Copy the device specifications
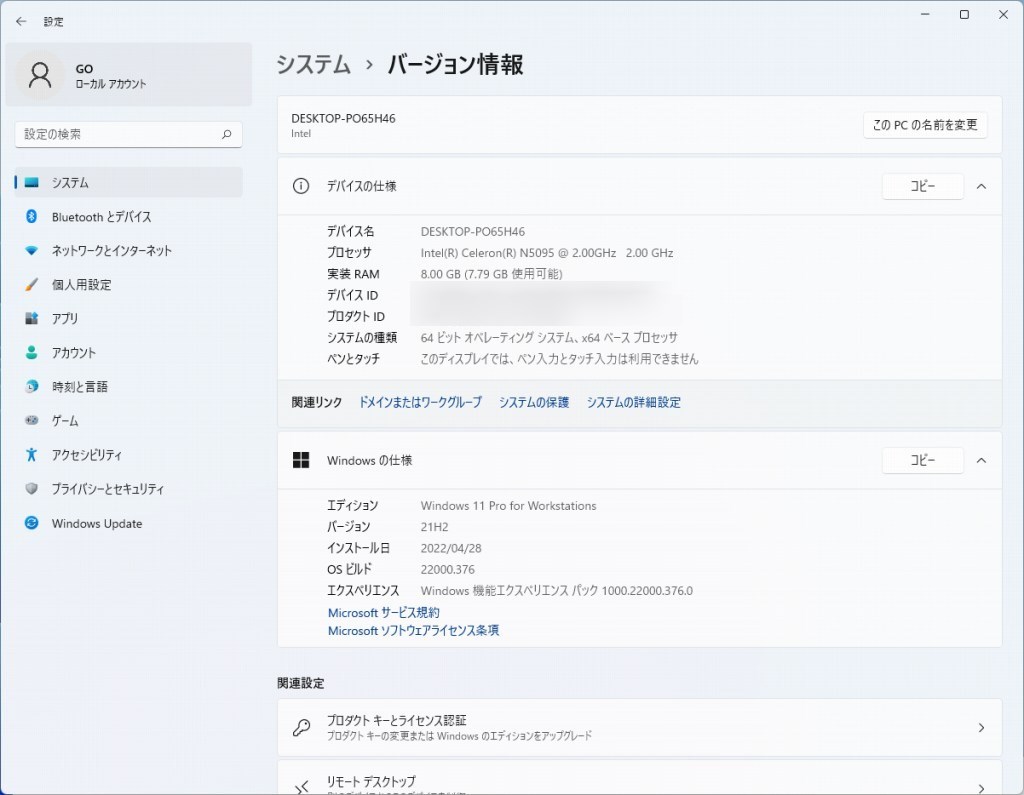This screenshot has width=1024, height=795. (x=922, y=186)
